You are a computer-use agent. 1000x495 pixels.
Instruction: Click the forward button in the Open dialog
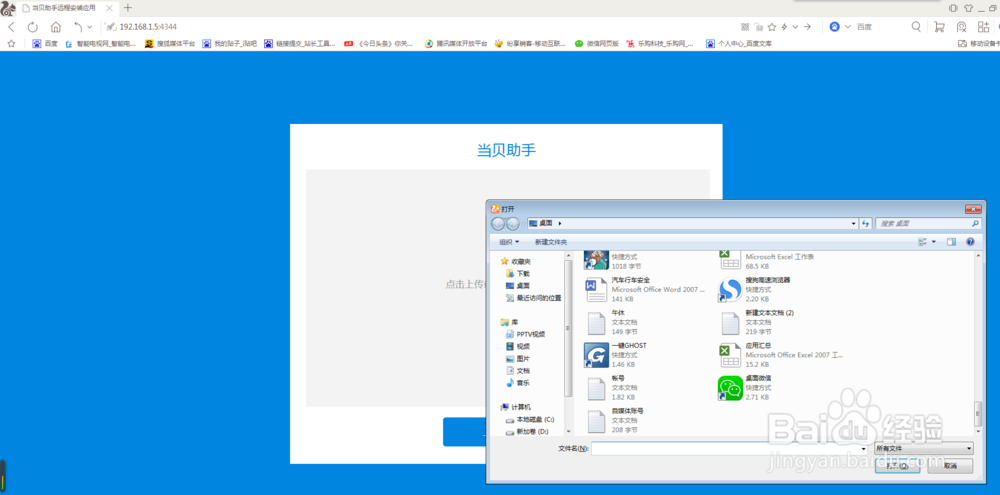click(512, 224)
